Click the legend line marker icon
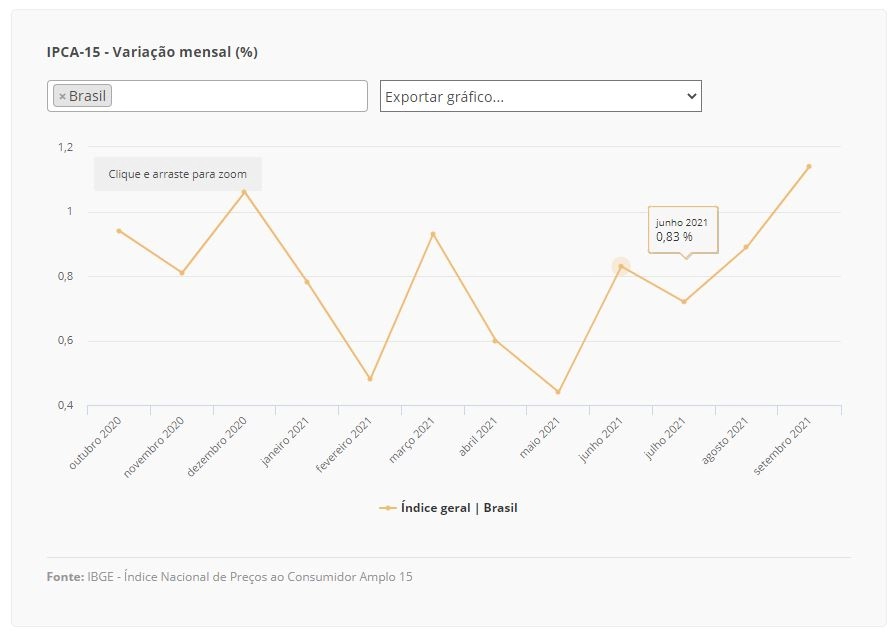895x634 pixels. click(x=388, y=508)
